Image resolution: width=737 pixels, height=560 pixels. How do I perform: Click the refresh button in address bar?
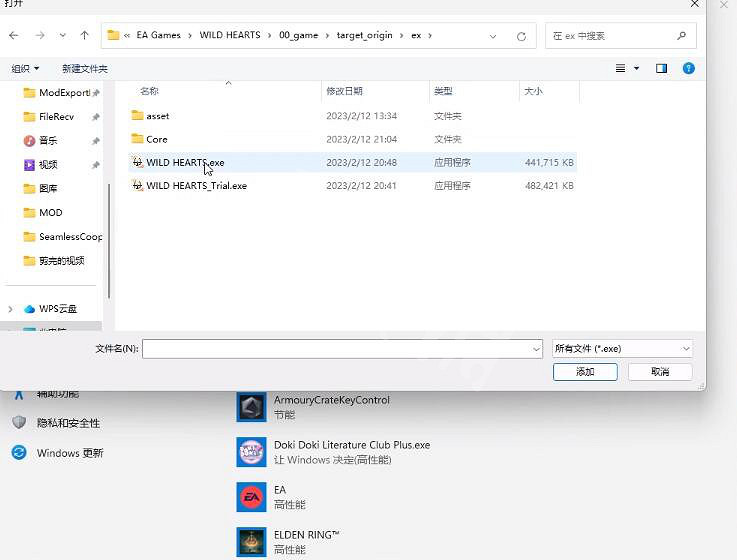point(521,36)
